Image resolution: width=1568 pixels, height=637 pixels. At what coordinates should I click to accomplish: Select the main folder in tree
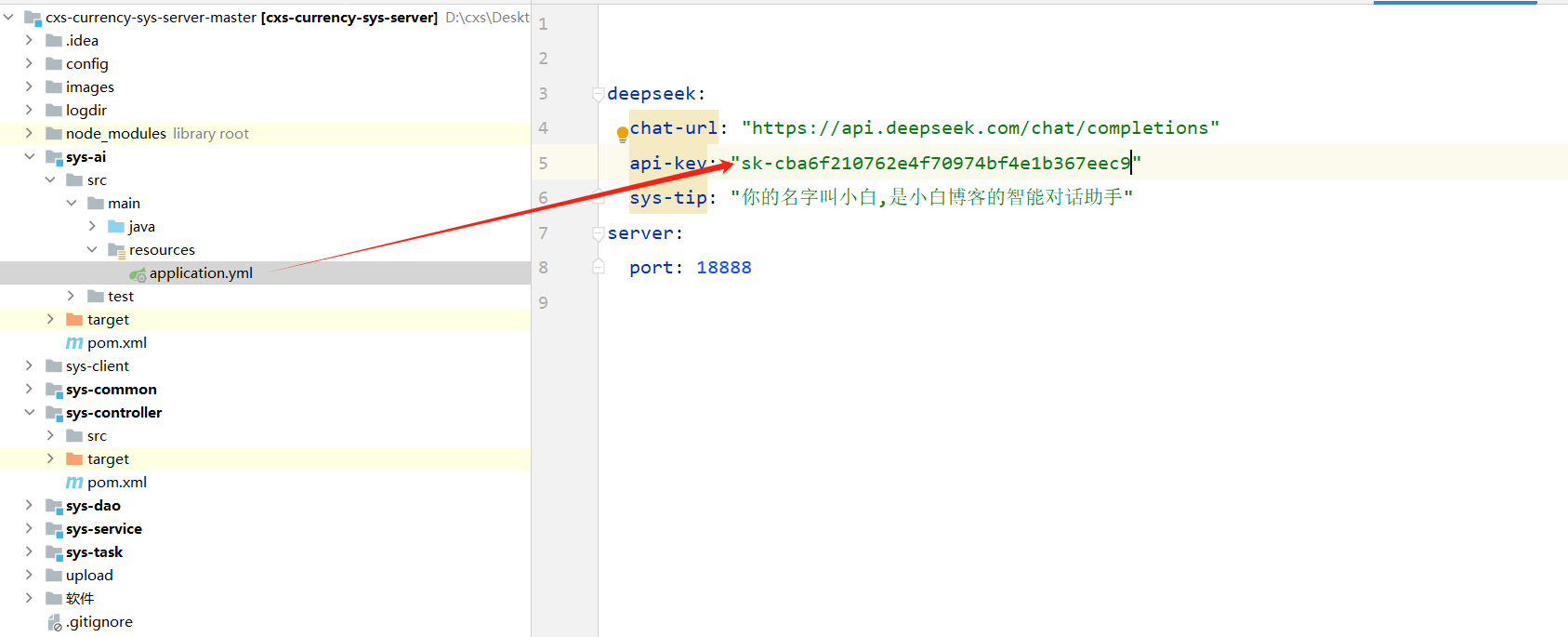124,203
